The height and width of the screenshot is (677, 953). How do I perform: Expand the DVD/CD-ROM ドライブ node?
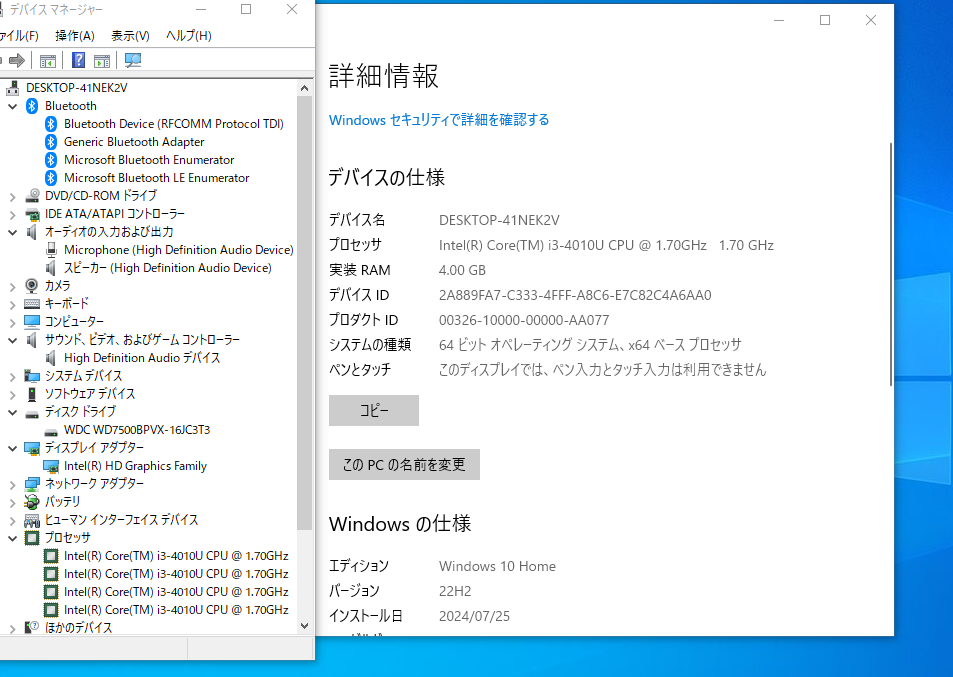point(12,196)
